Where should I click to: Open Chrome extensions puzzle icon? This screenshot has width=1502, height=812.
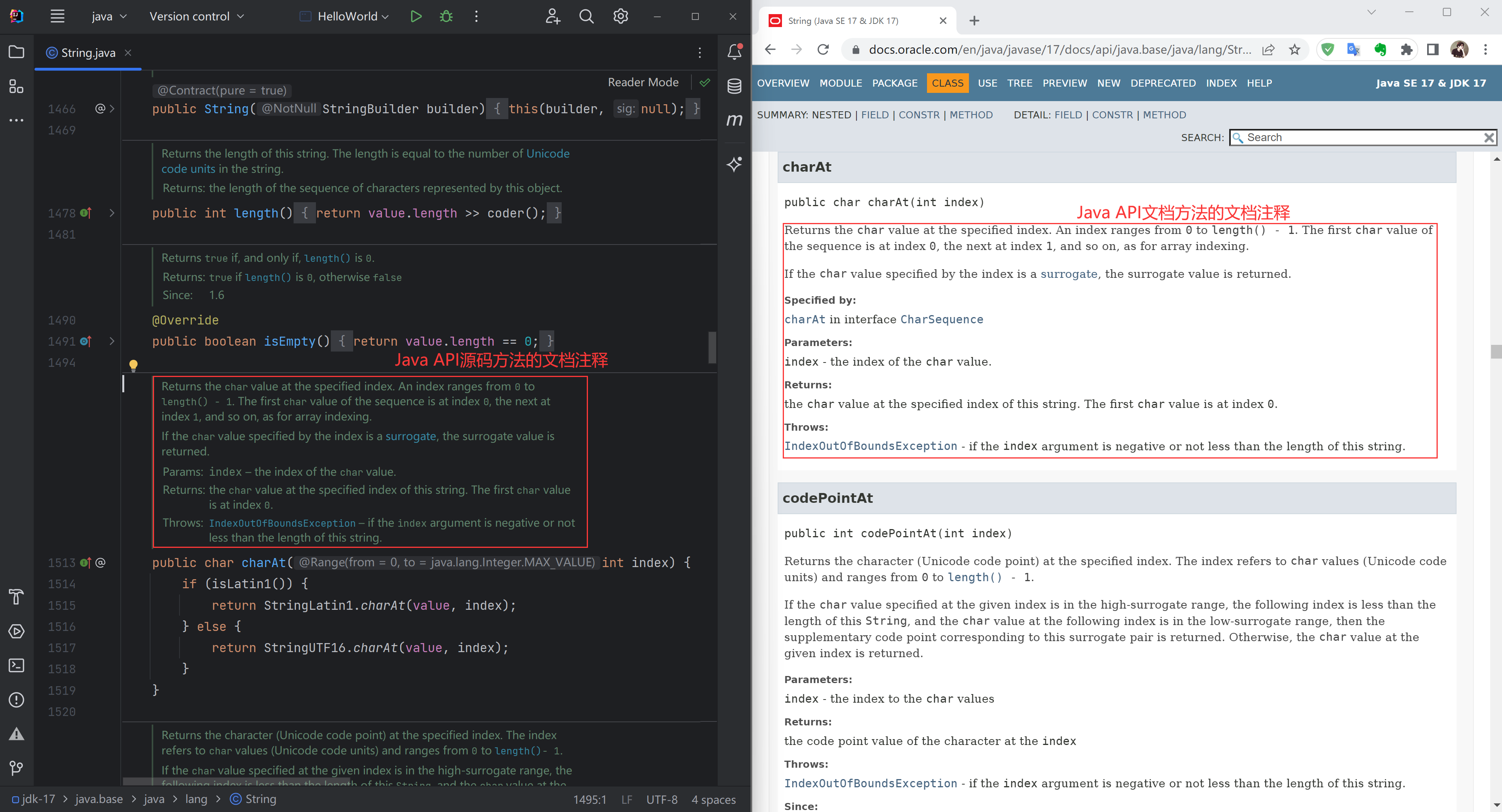pyautogui.click(x=1406, y=49)
